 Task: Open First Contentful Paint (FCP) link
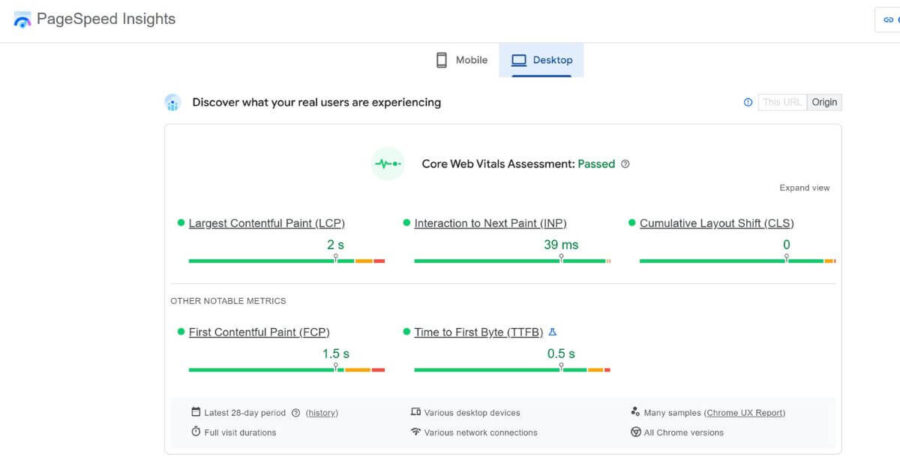click(259, 332)
